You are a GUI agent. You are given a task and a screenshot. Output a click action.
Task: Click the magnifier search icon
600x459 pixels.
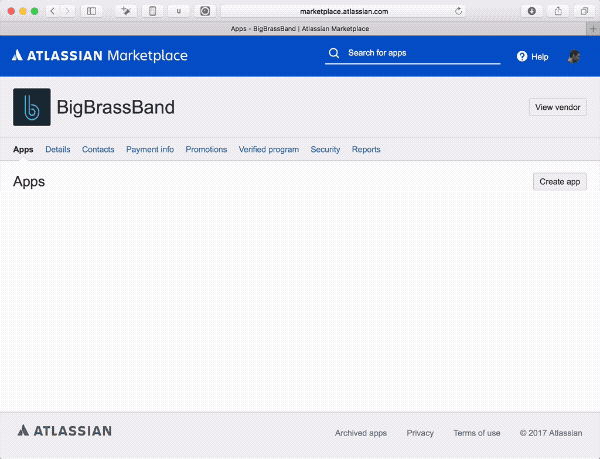[334, 53]
